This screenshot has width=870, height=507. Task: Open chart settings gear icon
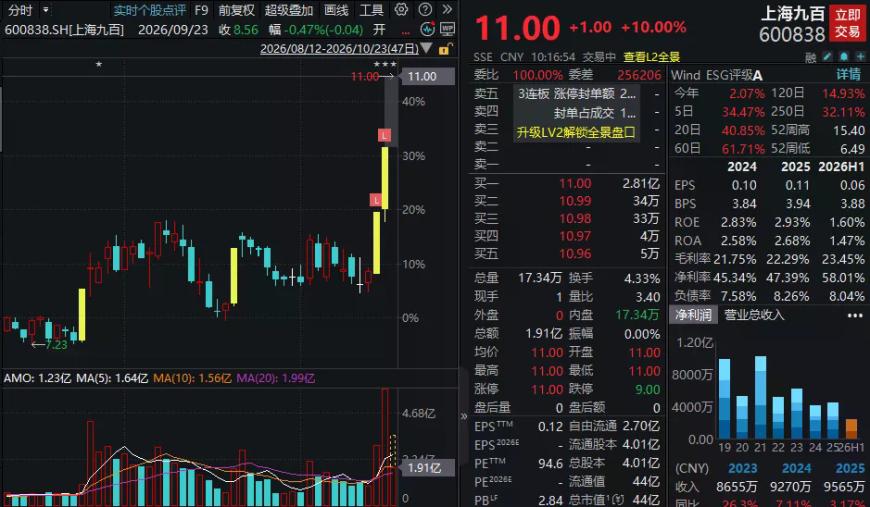coord(401,9)
